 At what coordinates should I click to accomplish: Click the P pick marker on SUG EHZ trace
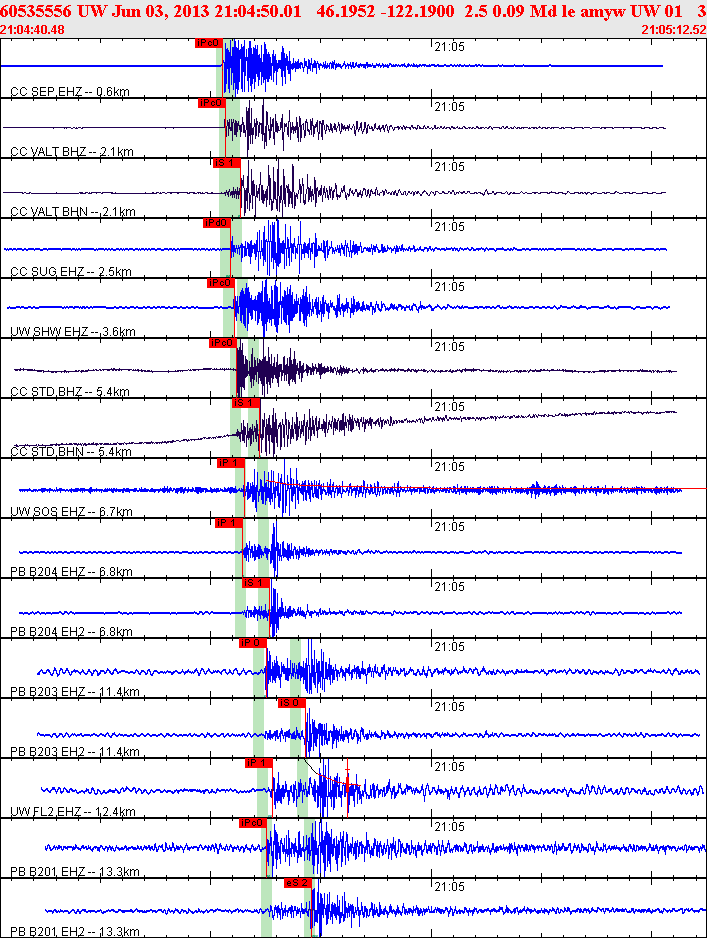tap(217, 223)
